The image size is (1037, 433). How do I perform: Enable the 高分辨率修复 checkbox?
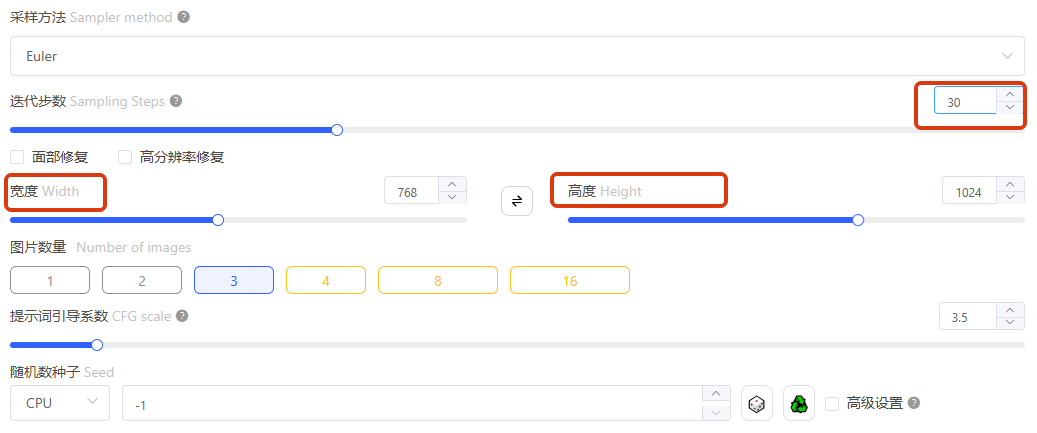coord(125,157)
